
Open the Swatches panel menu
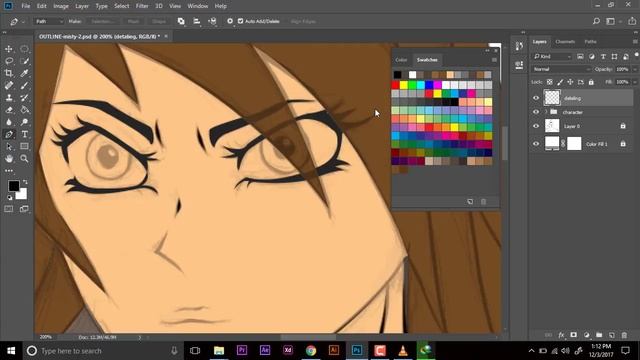(494, 60)
